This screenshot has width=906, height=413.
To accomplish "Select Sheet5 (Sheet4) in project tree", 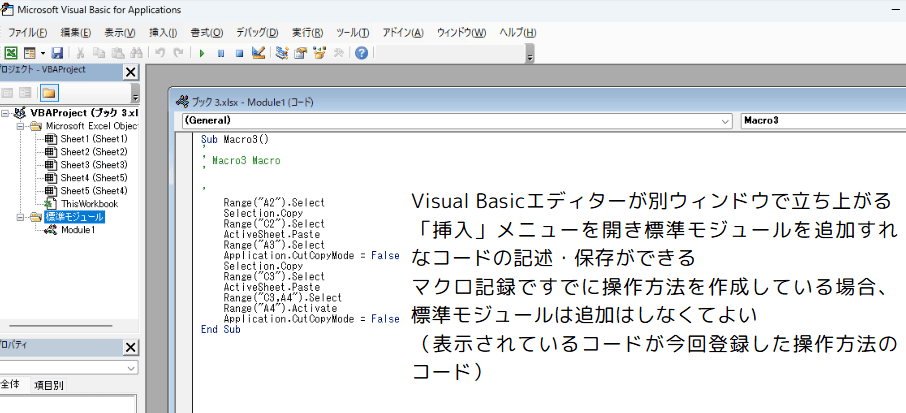I will [94, 191].
